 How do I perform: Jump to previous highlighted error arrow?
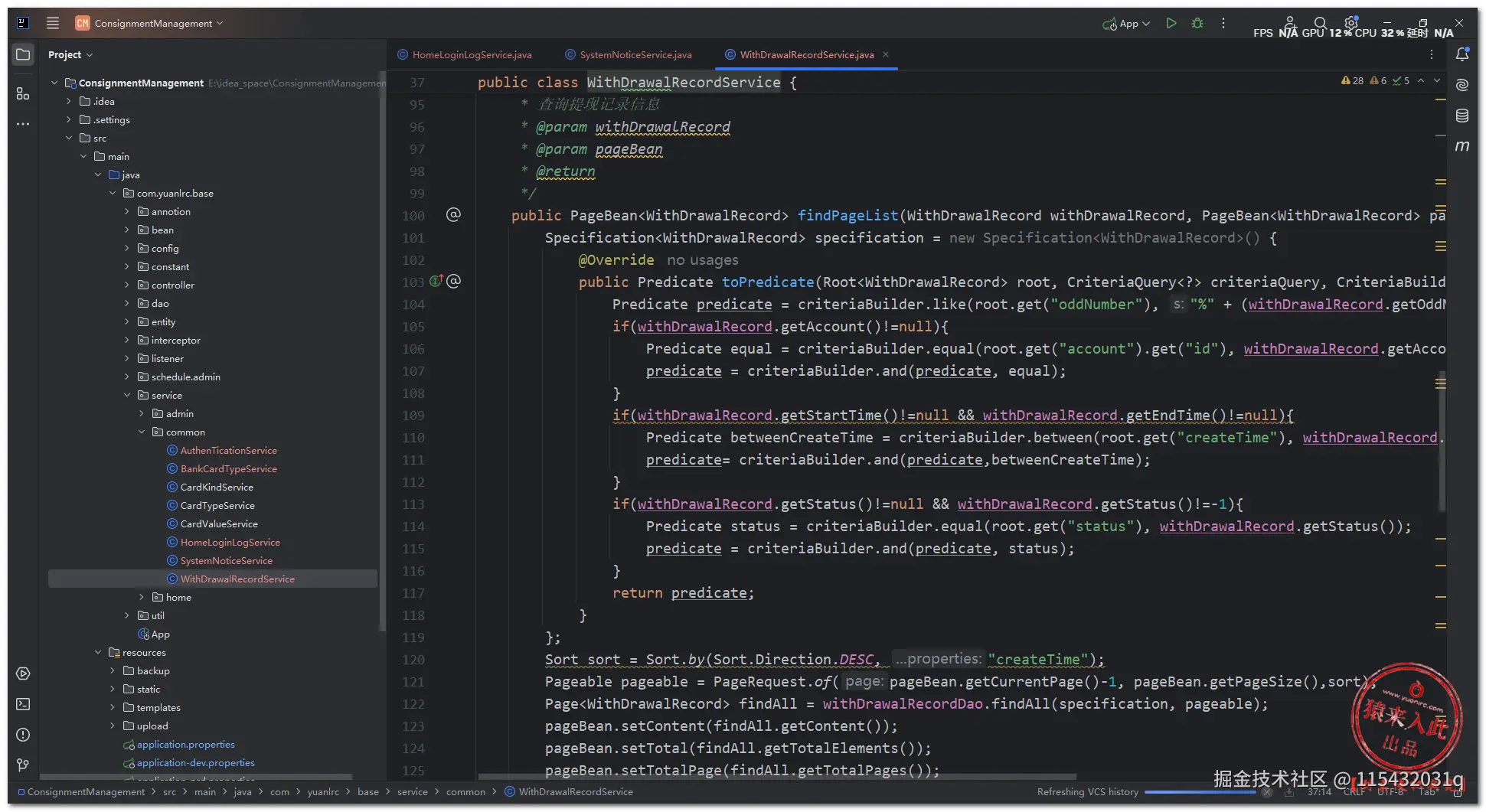click(x=1421, y=80)
